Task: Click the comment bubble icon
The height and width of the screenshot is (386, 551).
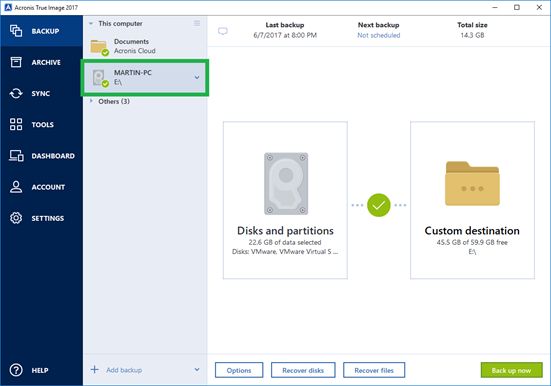Action: tap(223, 31)
